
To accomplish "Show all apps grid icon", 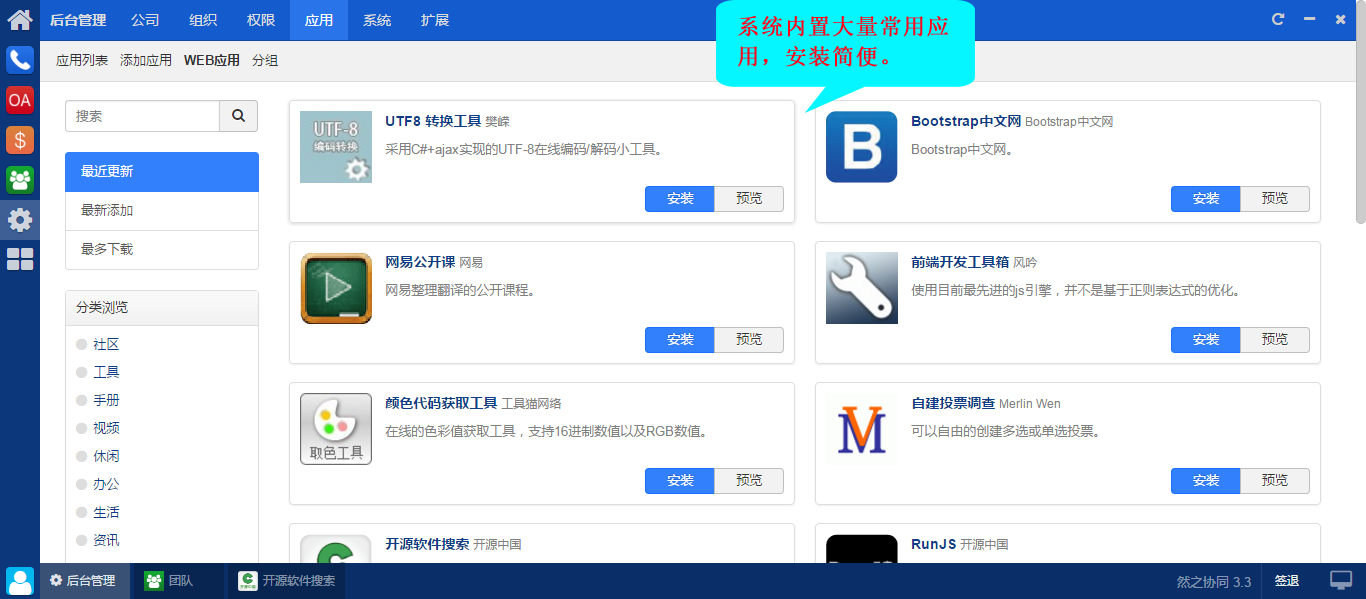I will click(x=20, y=260).
